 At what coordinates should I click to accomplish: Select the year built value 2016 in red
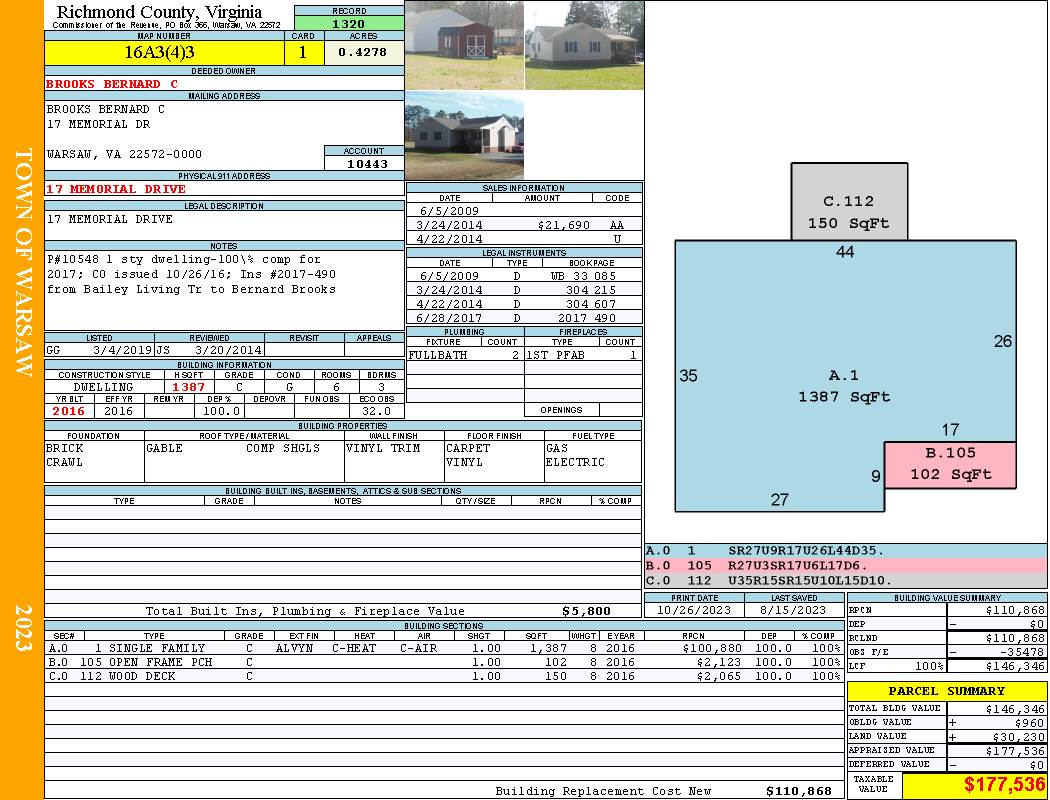[69, 411]
